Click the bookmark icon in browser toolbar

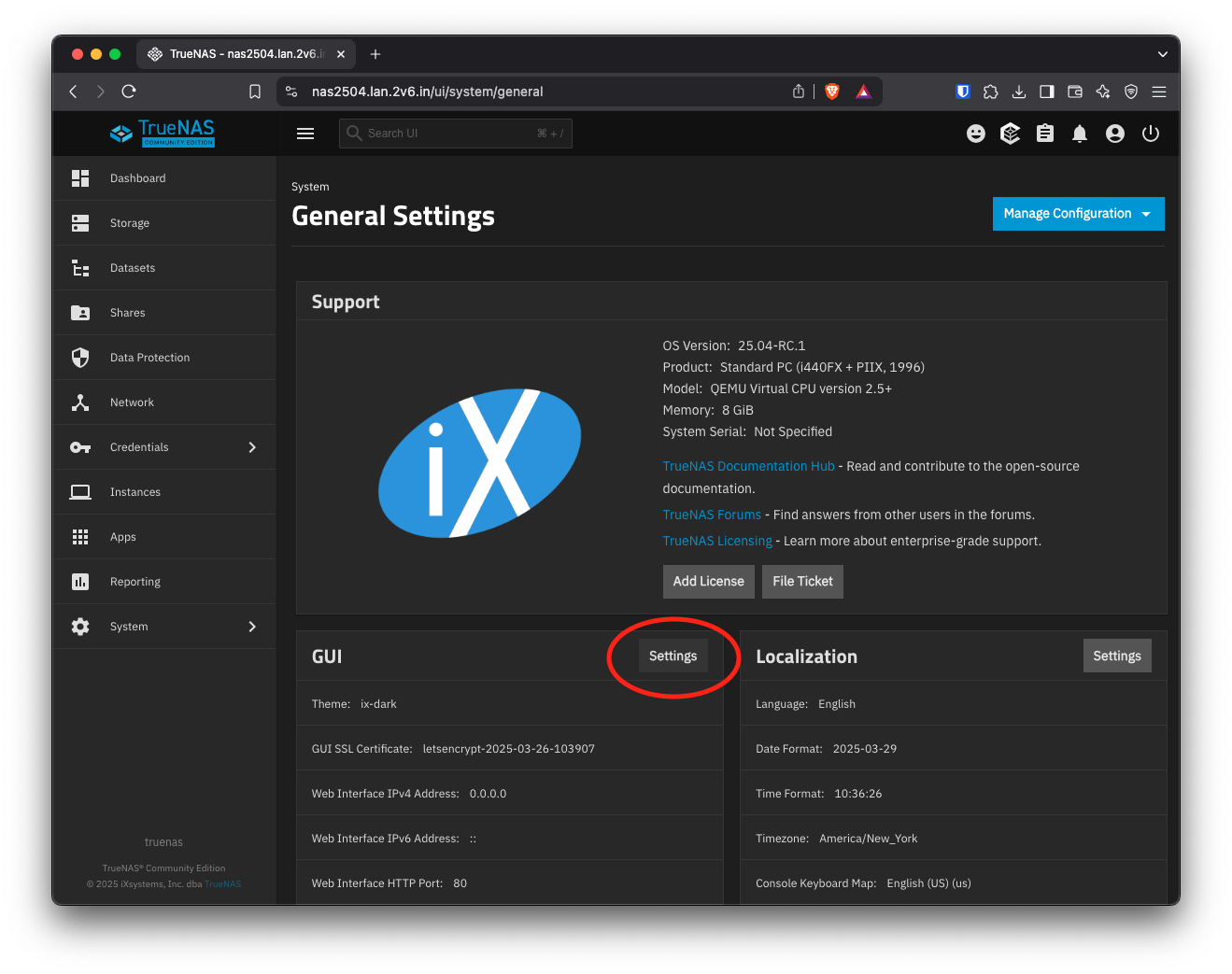coord(255,92)
